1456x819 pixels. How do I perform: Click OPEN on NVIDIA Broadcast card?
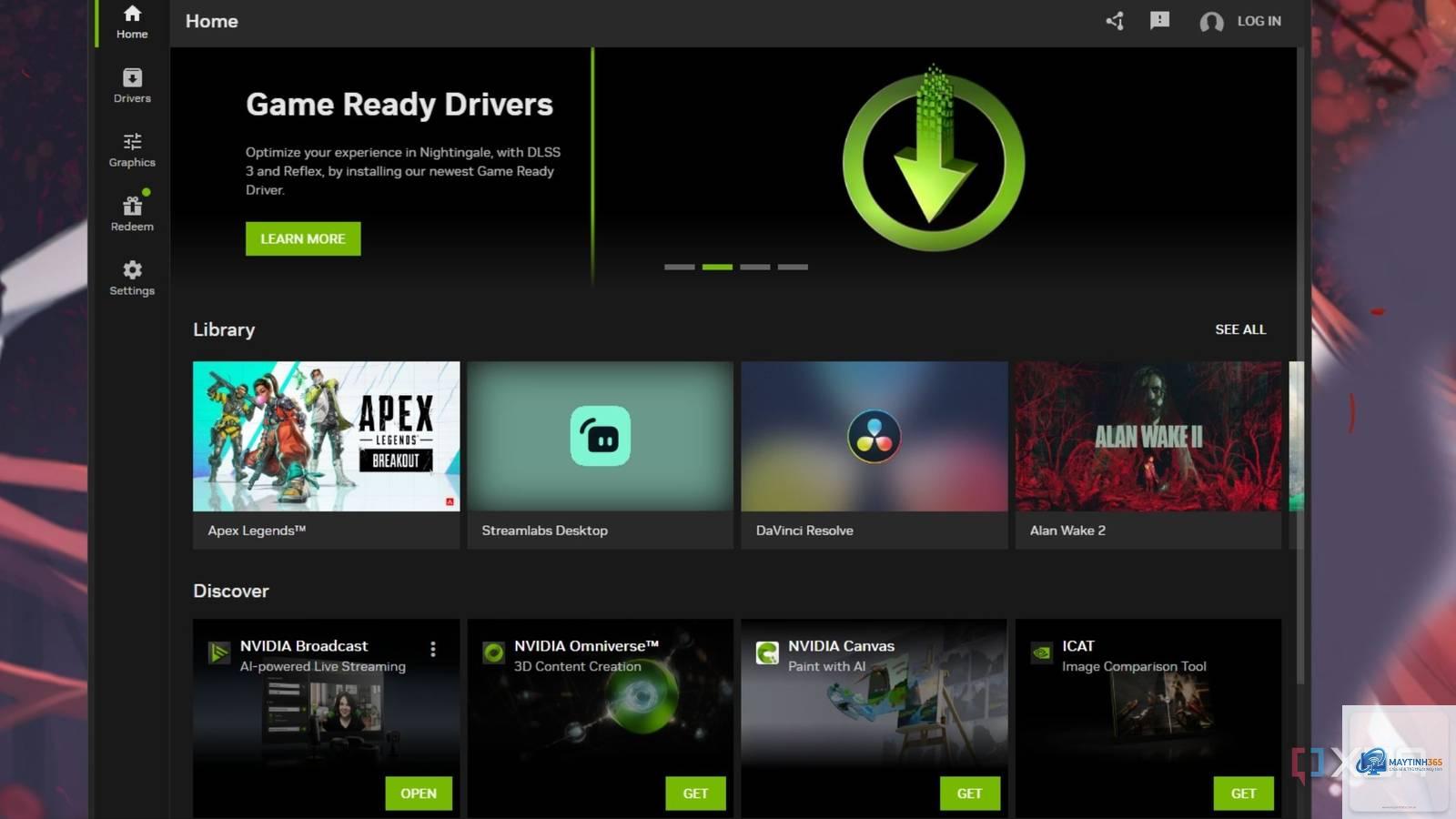pos(419,794)
